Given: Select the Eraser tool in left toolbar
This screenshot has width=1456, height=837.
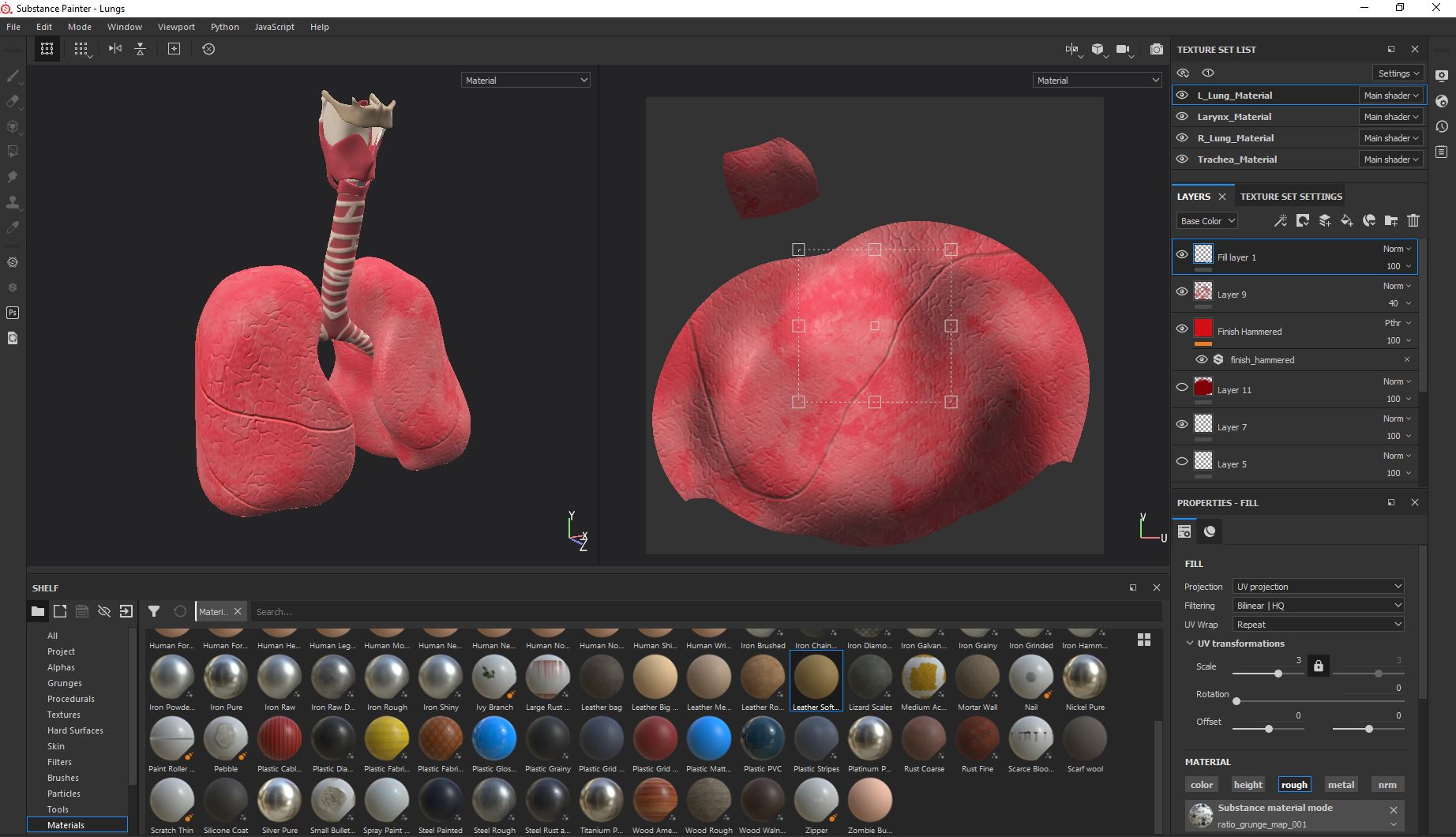Looking at the screenshot, I should click(x=13, y=101).
